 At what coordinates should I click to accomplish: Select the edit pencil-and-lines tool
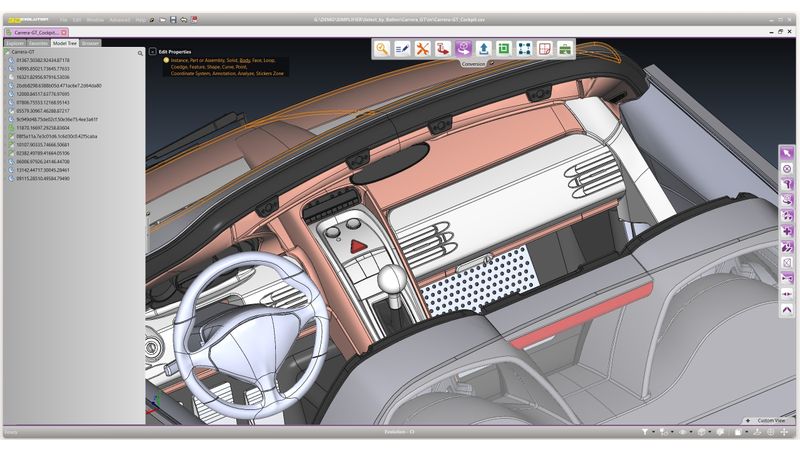402,48
